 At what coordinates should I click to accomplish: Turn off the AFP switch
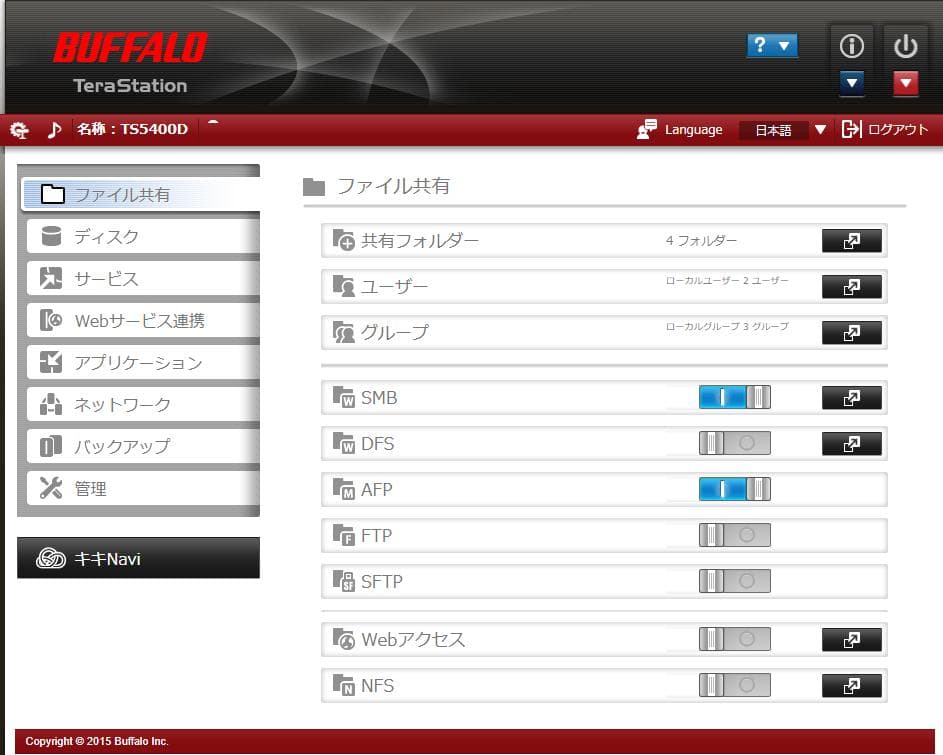point(736,489)
